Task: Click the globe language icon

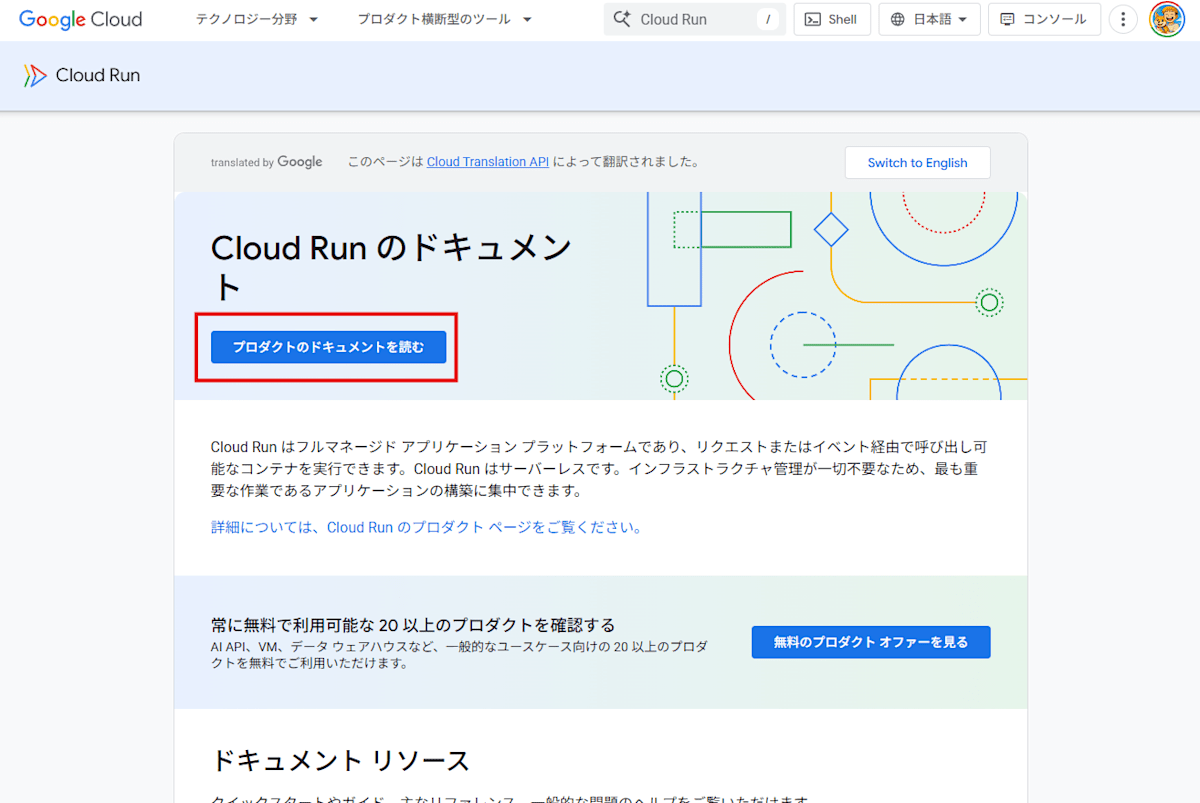Action: tap(898, 19)
